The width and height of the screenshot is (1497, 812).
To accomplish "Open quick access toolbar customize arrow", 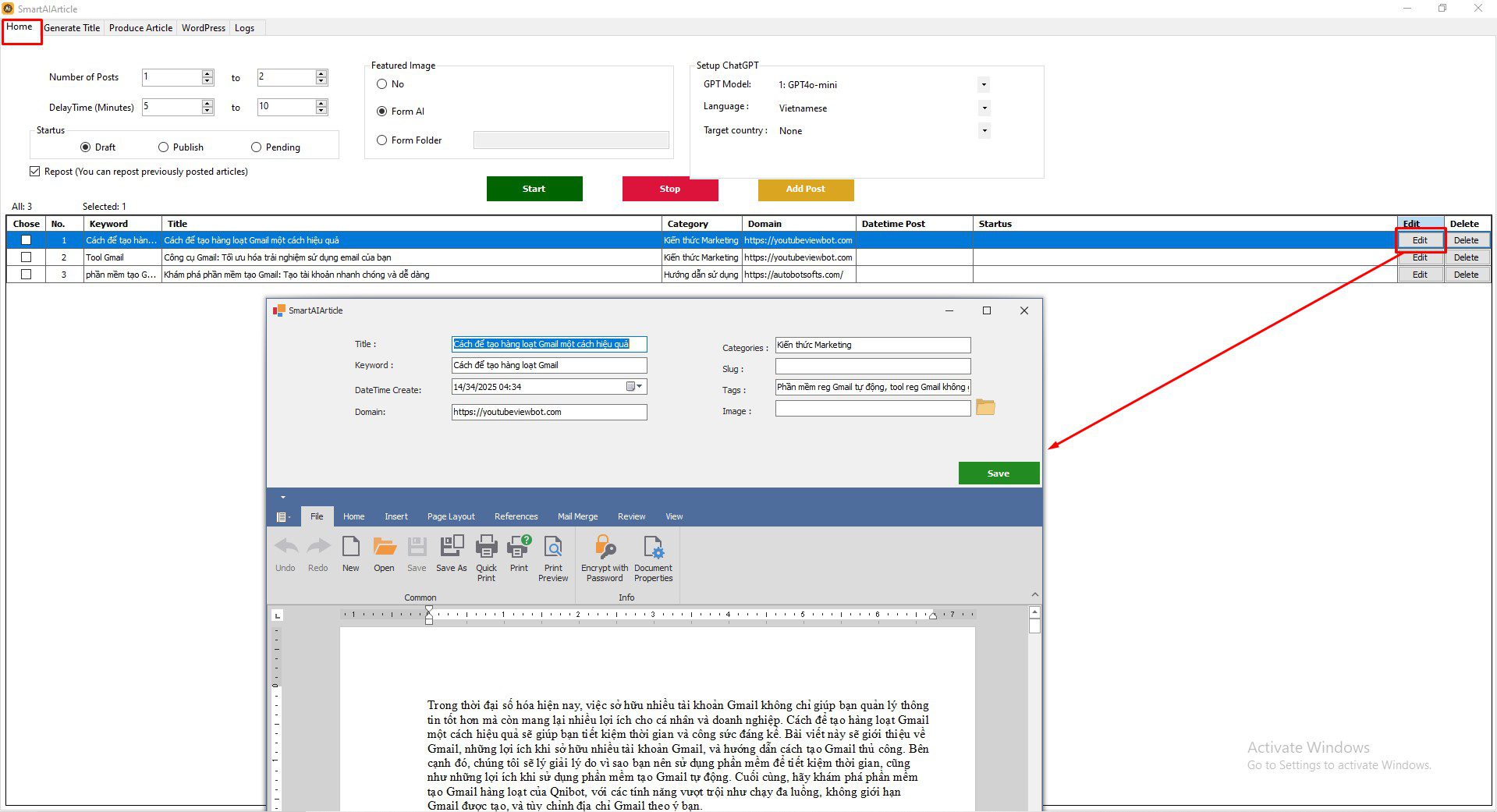I will [x=283, y=497].
